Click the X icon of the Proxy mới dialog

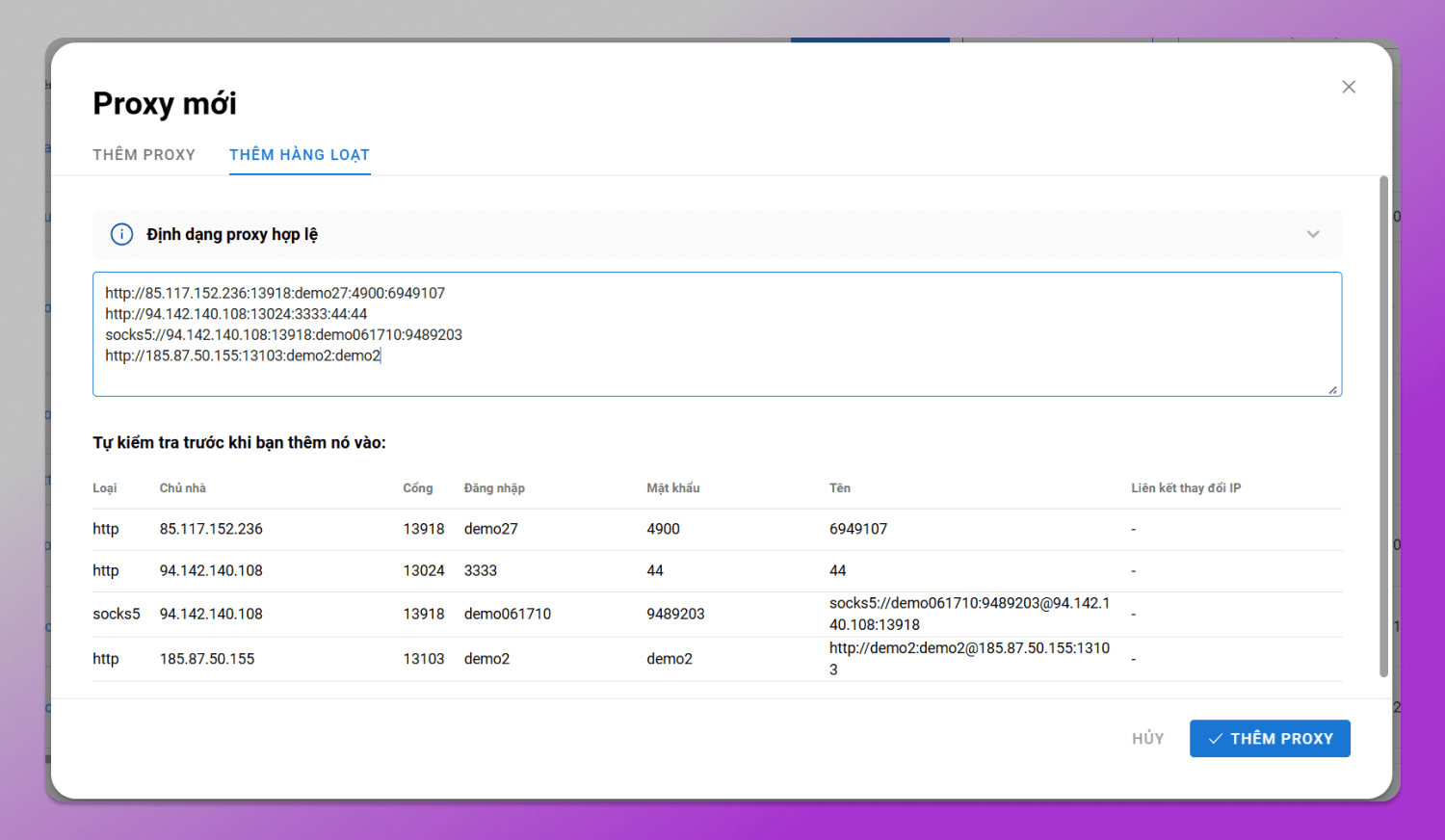coord(1349,87)
